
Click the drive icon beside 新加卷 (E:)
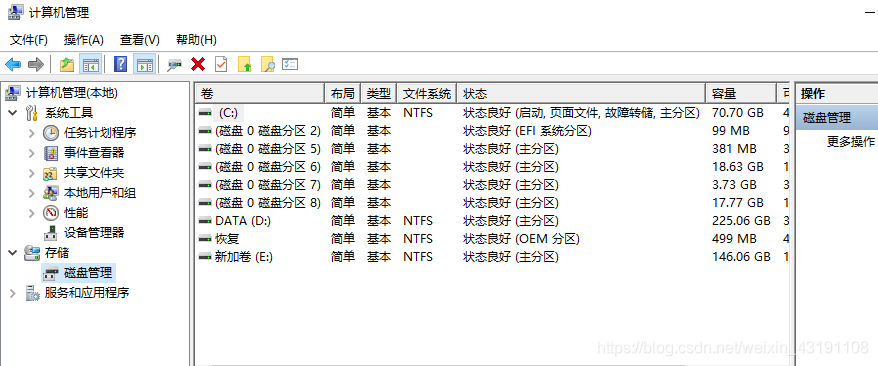click(x=206, y=257)
